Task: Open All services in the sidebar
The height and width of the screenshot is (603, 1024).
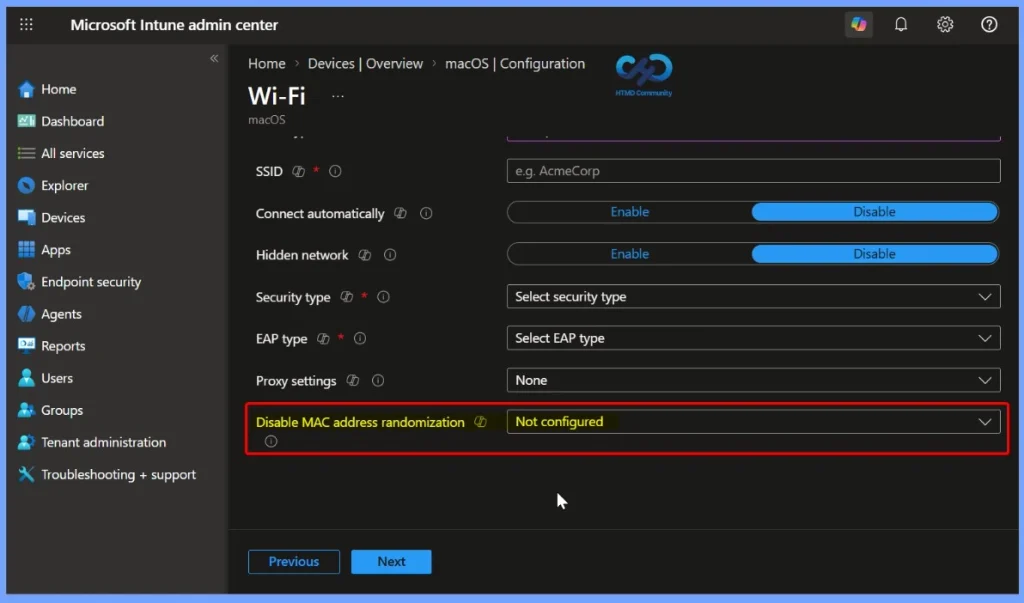Action: coord(72,154)
